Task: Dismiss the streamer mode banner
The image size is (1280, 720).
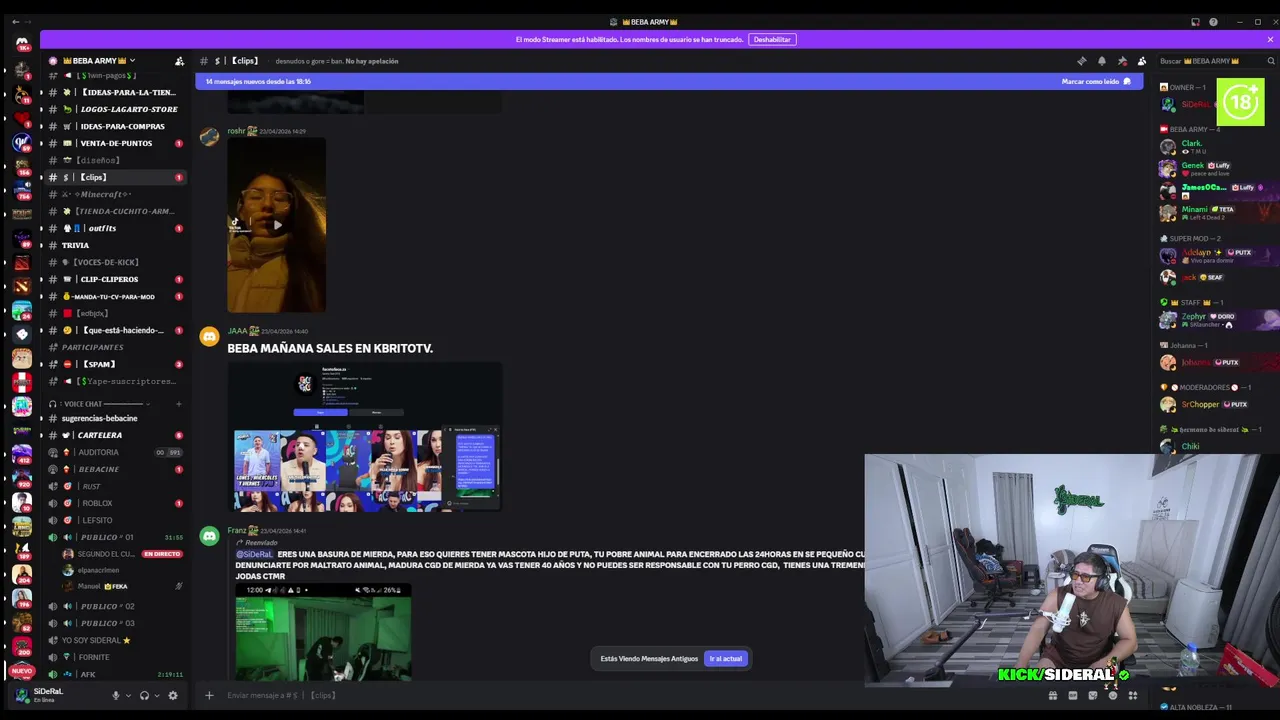Action: point(1270,40)
